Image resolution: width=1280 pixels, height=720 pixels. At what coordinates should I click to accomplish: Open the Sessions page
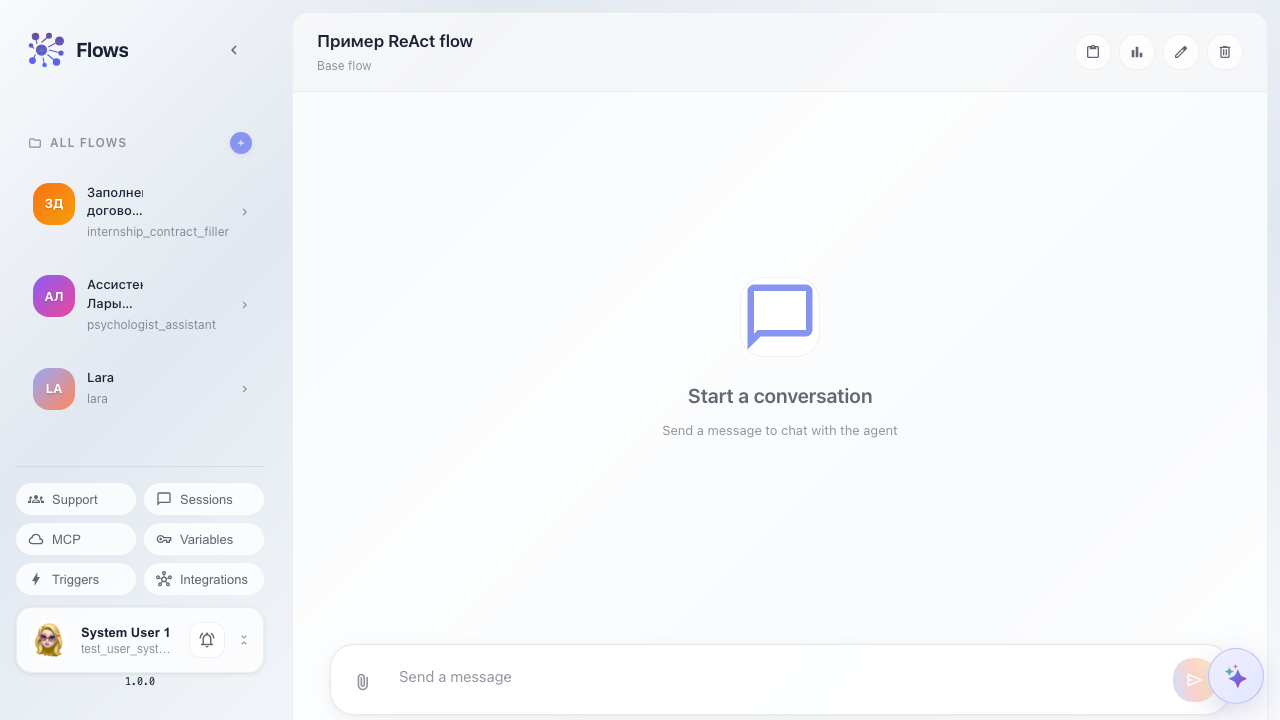click(x=204, y=499)
